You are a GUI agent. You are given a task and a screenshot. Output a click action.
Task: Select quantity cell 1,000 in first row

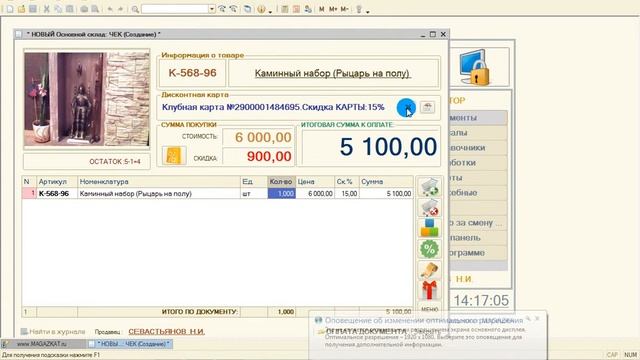[281, 193]
